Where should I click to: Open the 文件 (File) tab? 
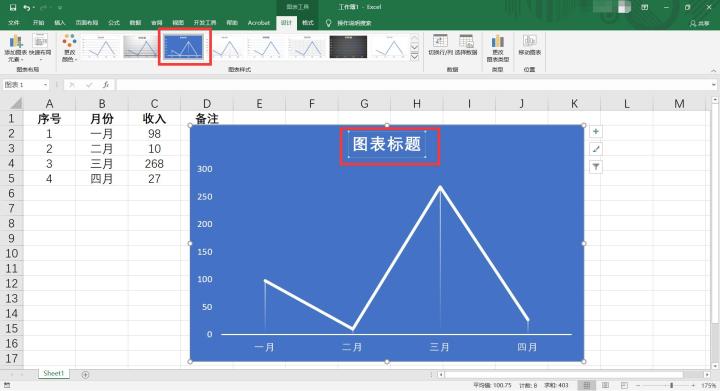coord(14,23)
